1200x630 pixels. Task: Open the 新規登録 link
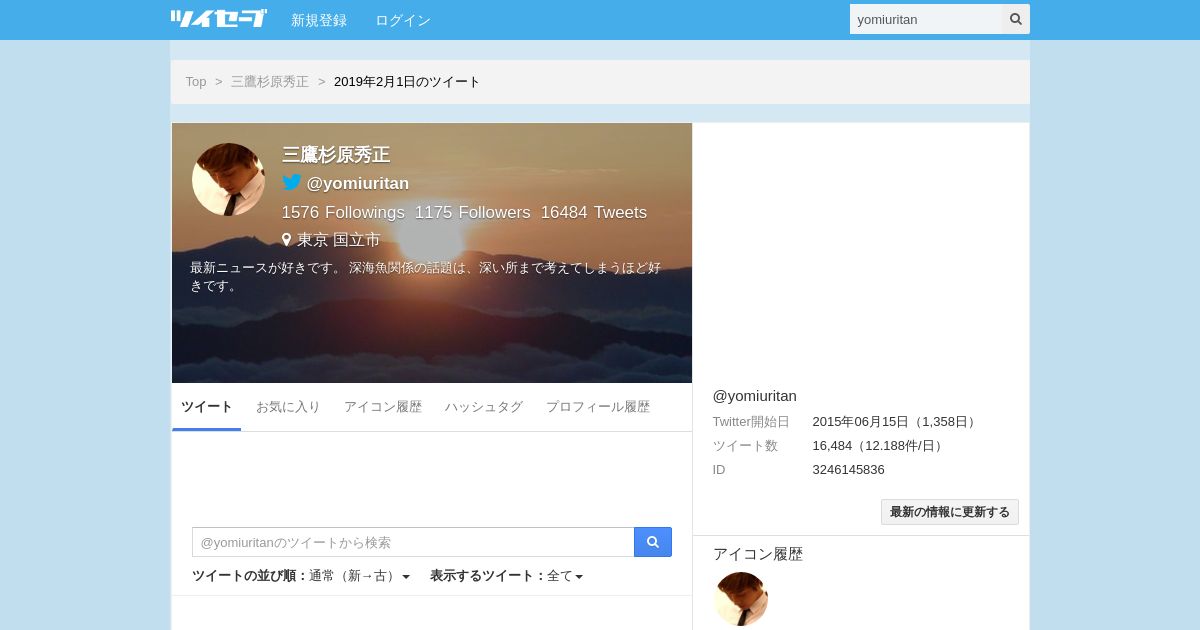click(x=319, y=20)
